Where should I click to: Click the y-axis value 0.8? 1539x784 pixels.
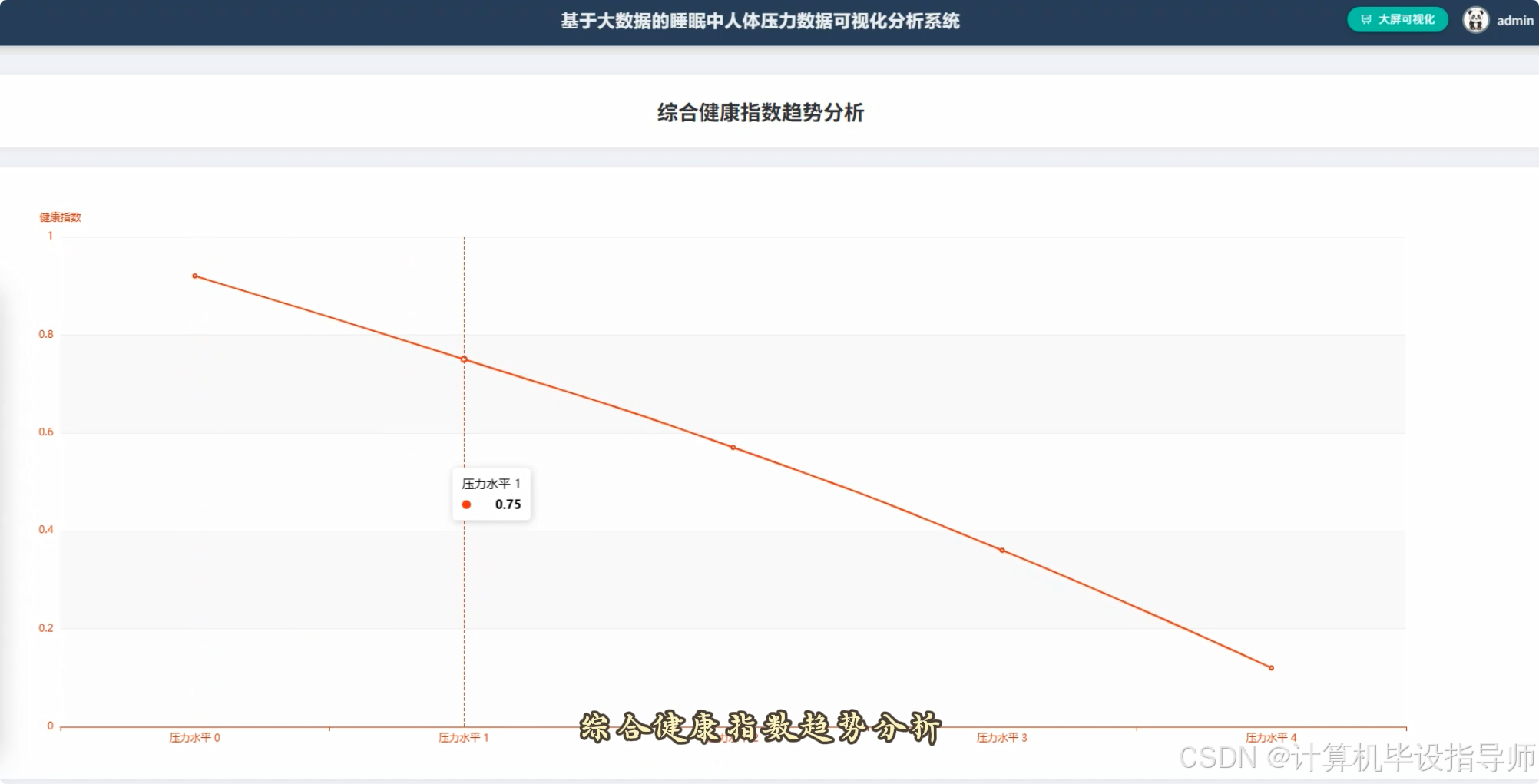tap(46, 334)
